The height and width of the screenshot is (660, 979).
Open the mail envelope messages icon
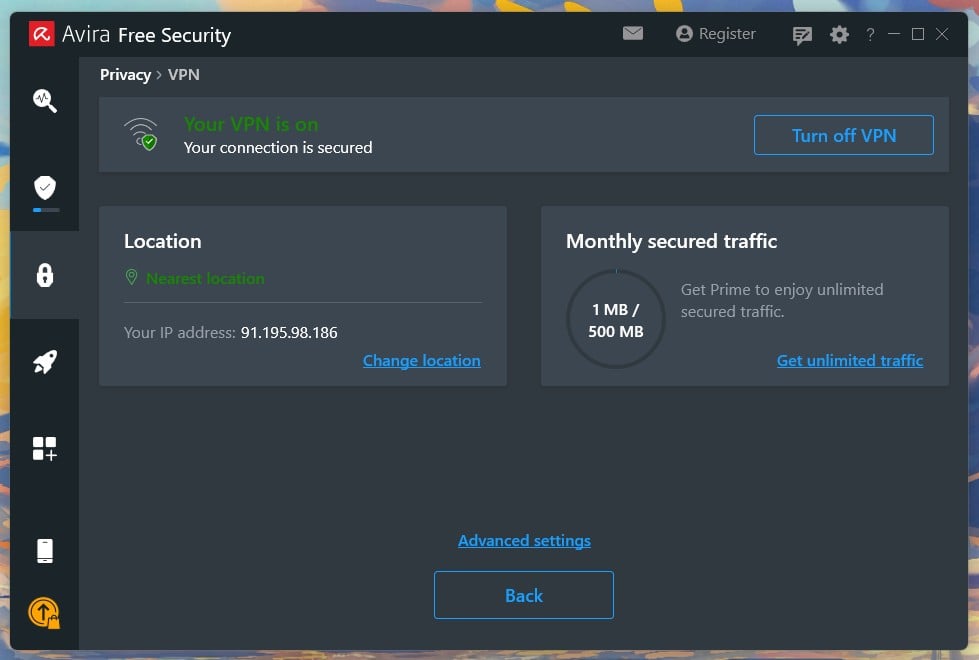click(632, 33)
